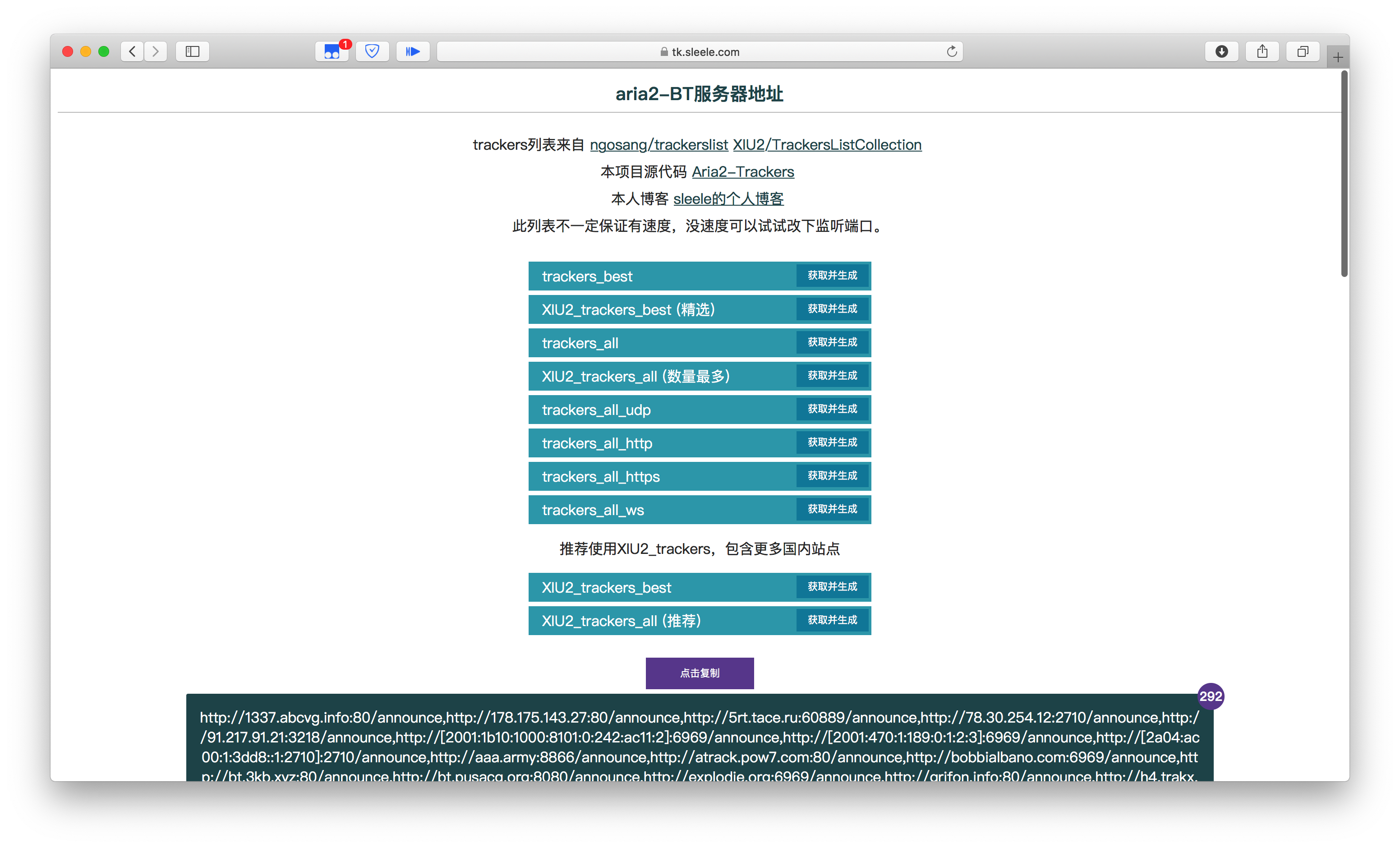The width and height of the screenshot is (1400, 848).
Task: Visit the sleele的个人博客 blog link
Action: point(729,198)
